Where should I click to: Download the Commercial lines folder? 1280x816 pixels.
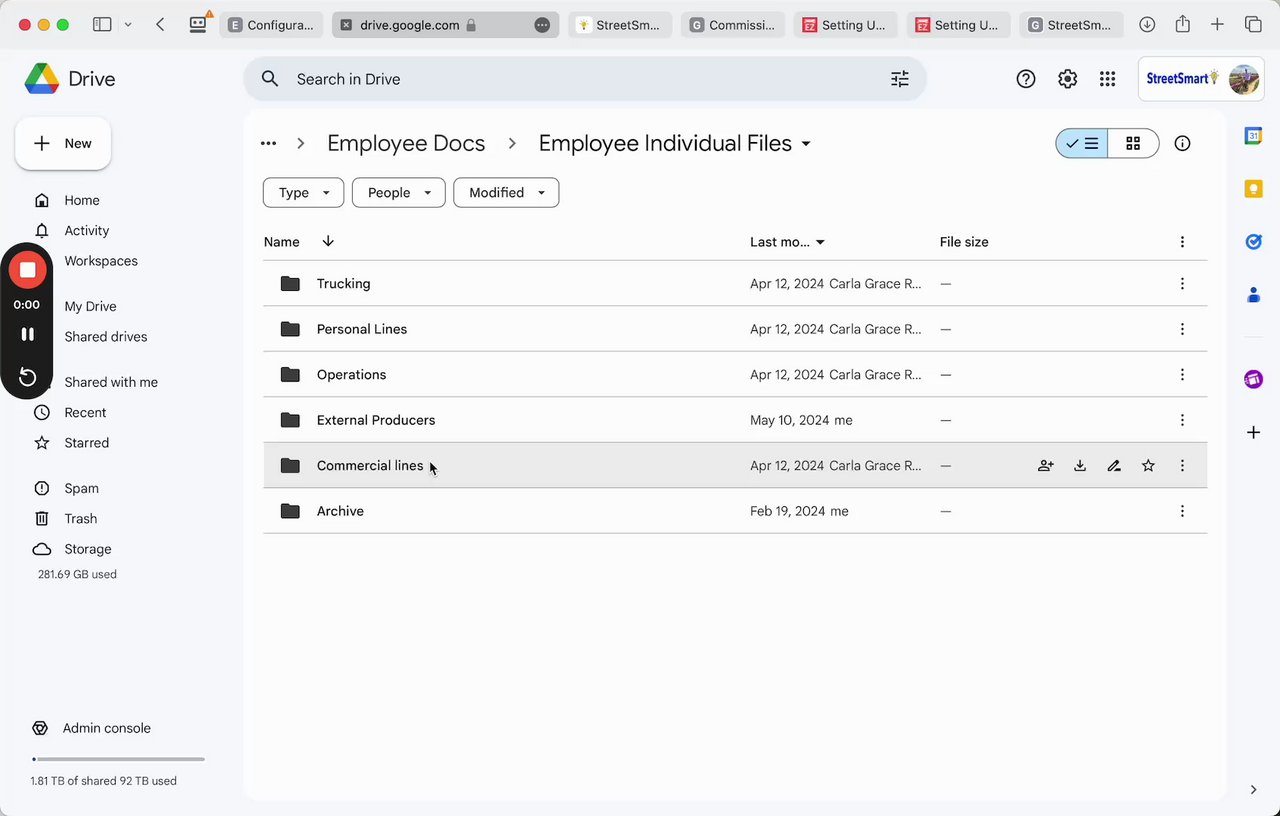(x=1080, y=466)
